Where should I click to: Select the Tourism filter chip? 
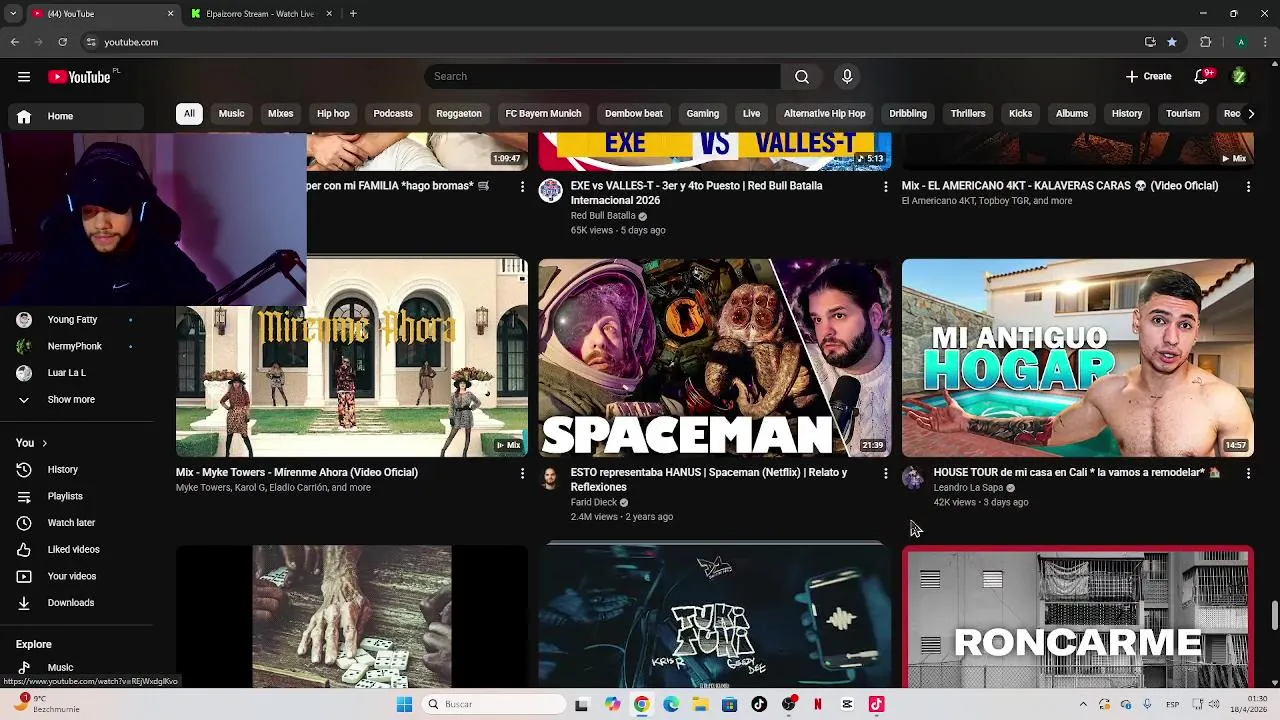(1183, 114)
